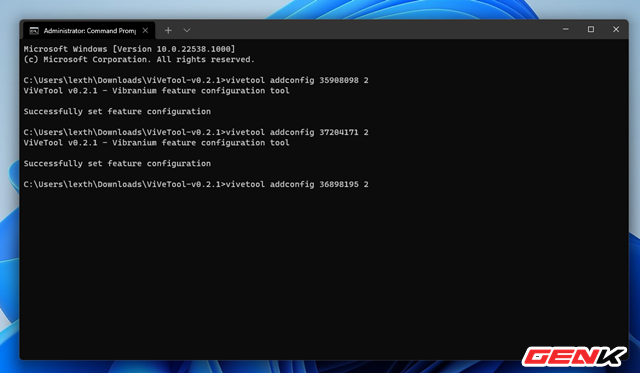This screenshot has height=373, width=640.
Task: Click the second 'ViVeTool v0.2.1 - Vibranium' output line
Action: [x=156, y=143]
